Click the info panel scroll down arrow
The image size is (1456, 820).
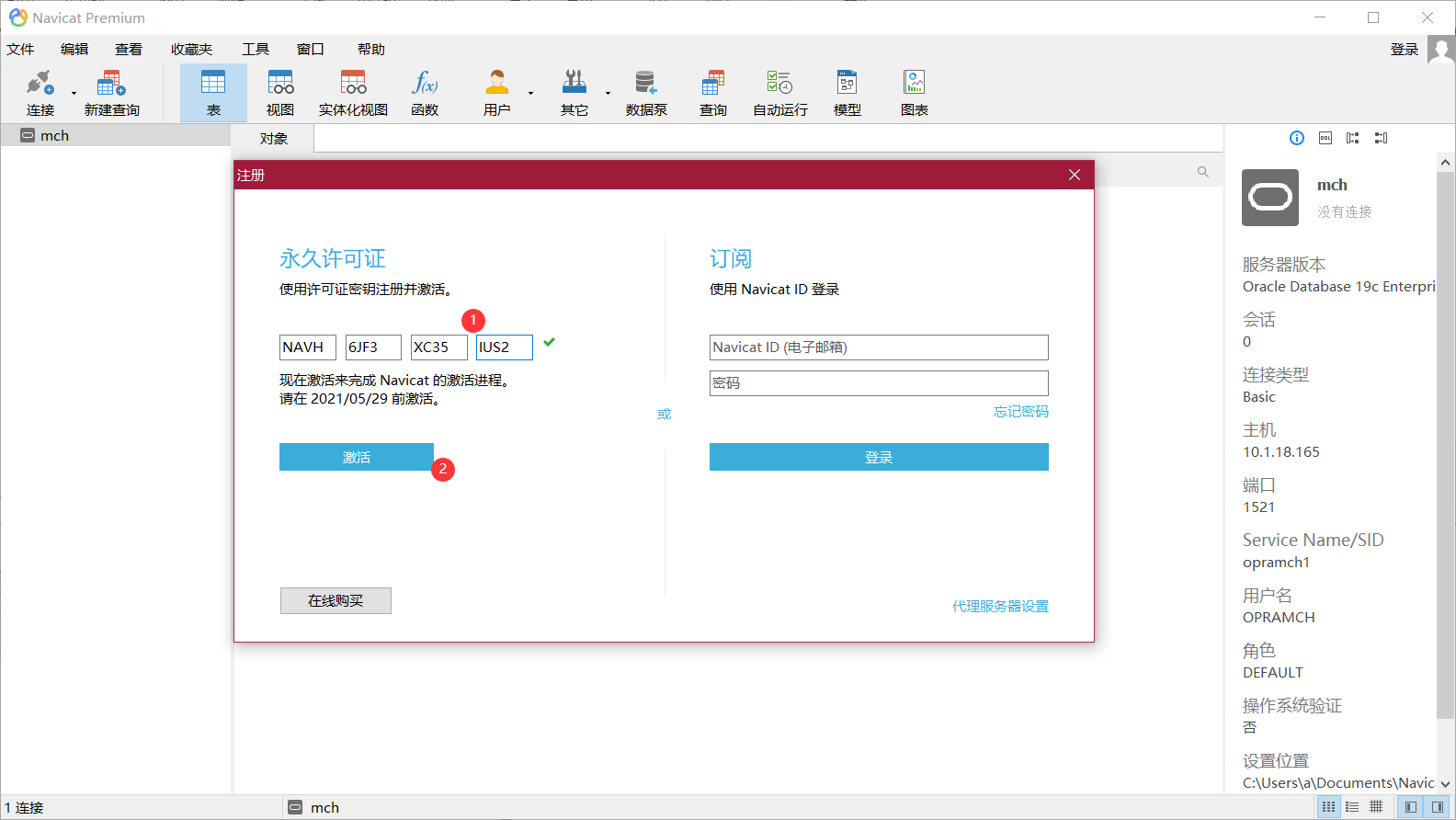click(x=1445, y=784)
